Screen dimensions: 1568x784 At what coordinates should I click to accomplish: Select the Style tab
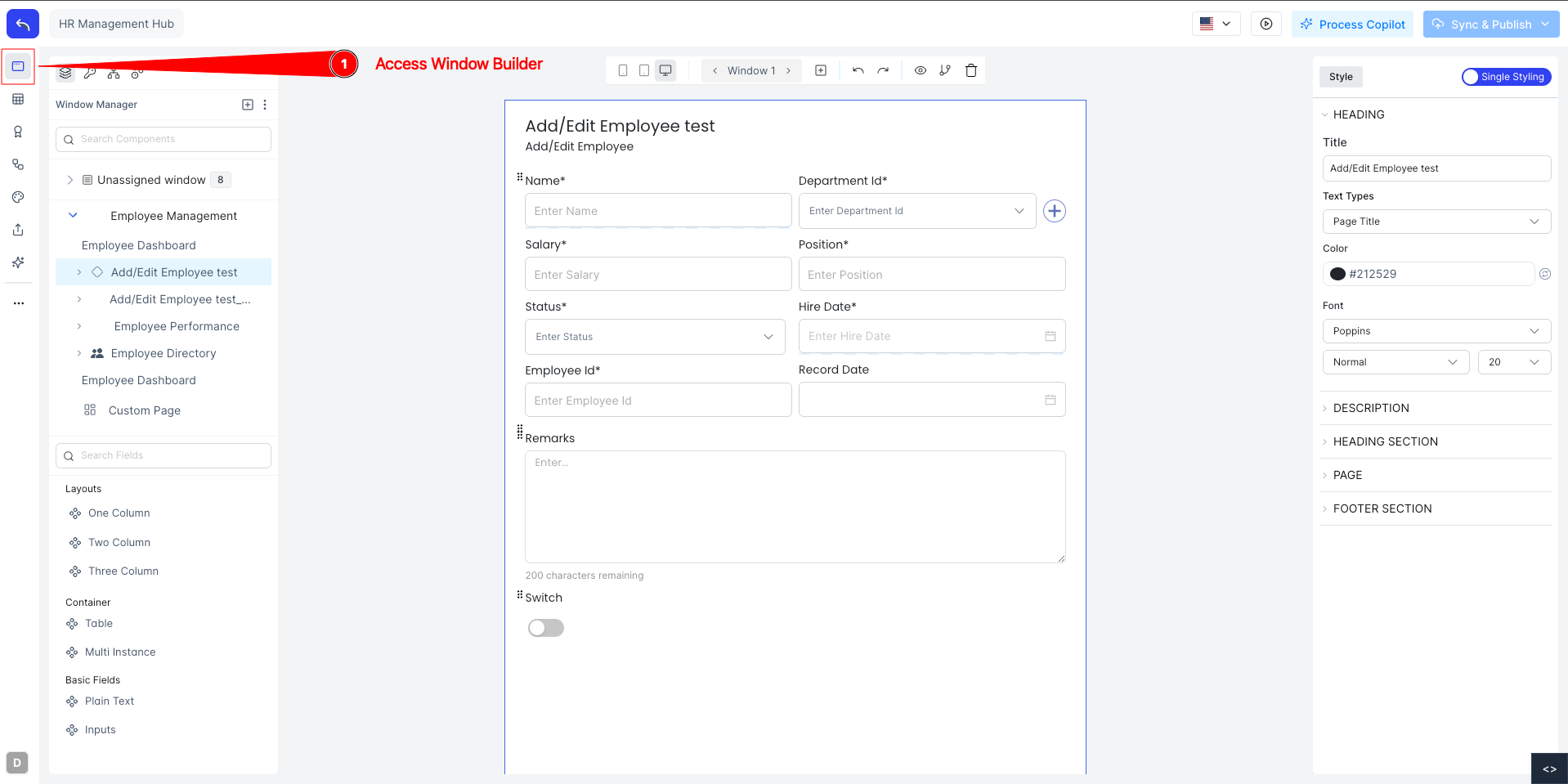coord(1341,77)
